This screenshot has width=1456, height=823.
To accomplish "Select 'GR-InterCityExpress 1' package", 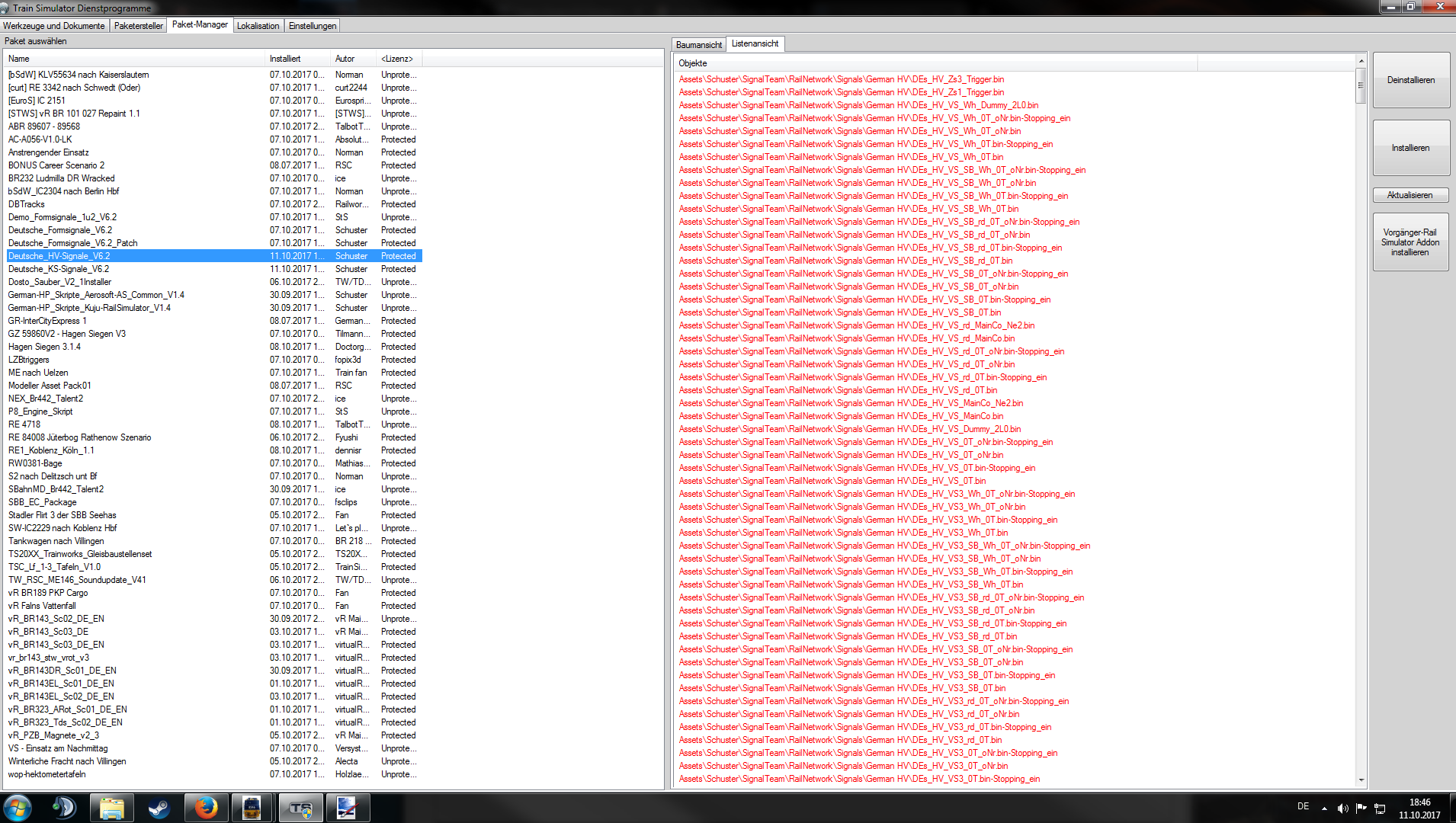I will pyautogui.click(x=214, y=321).
